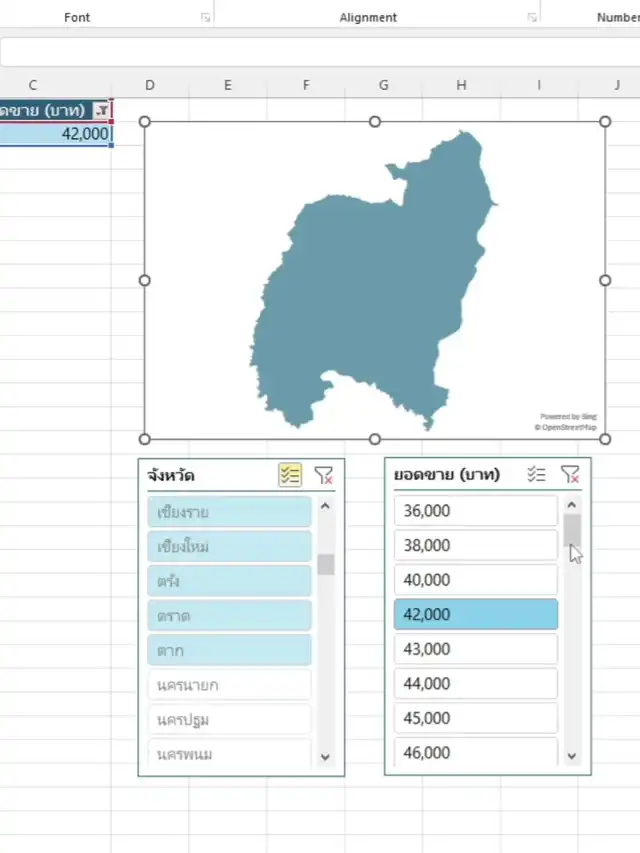
Task: Enable multi-select in the ยอดขาย (บาท) slicer
Action: pos(536,475)
